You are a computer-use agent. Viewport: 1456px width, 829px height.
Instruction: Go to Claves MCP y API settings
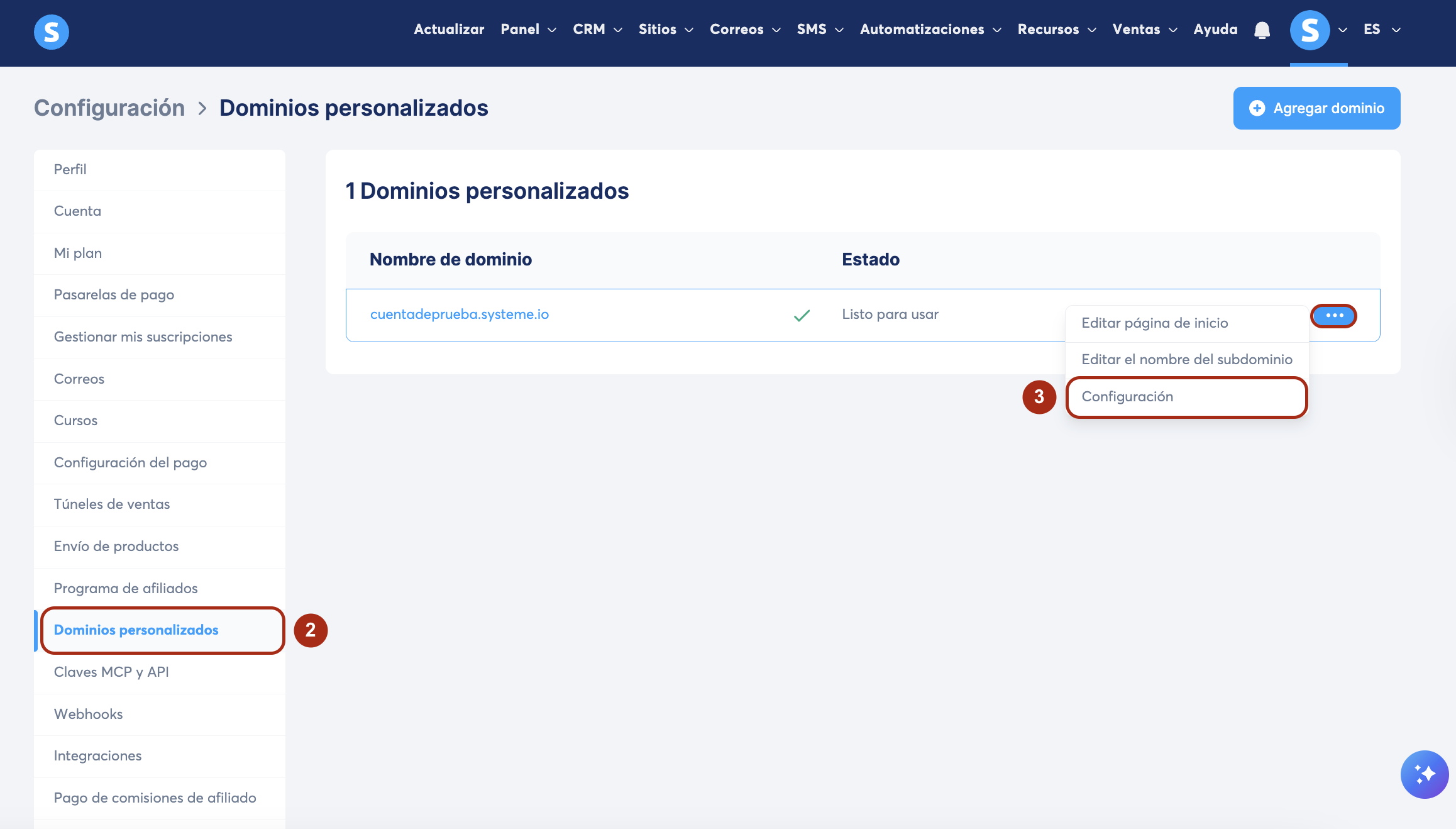pyautogui.click(x=111, y=672)
